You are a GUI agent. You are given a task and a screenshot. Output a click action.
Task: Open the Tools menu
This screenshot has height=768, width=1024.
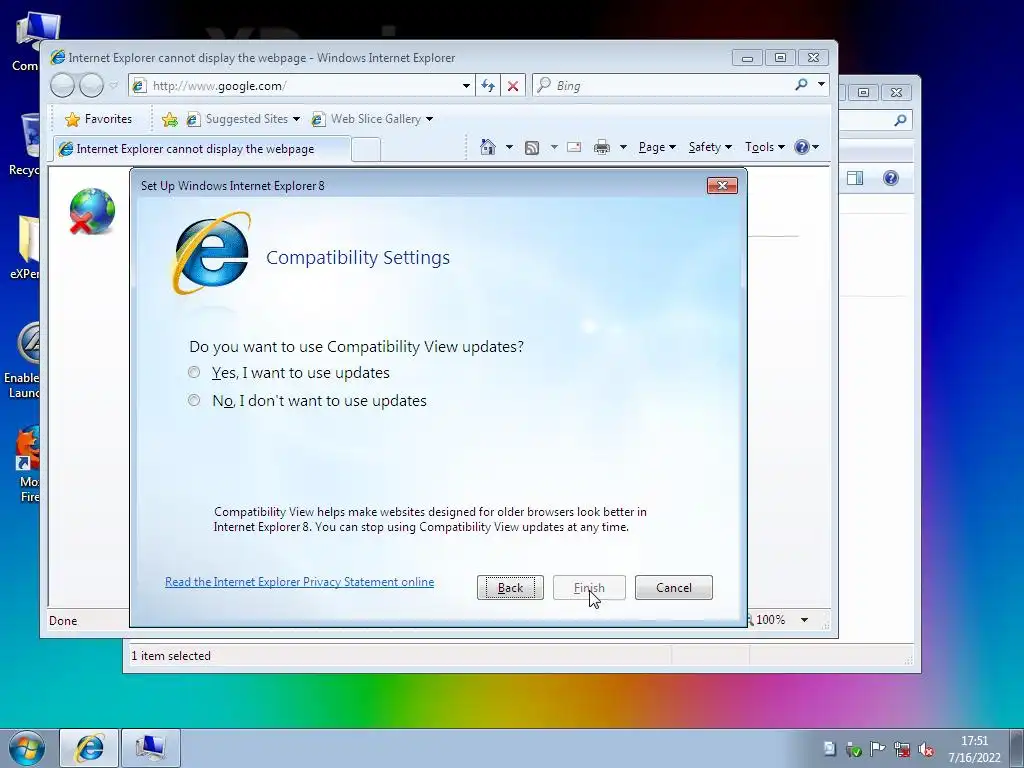pos(765,147)
